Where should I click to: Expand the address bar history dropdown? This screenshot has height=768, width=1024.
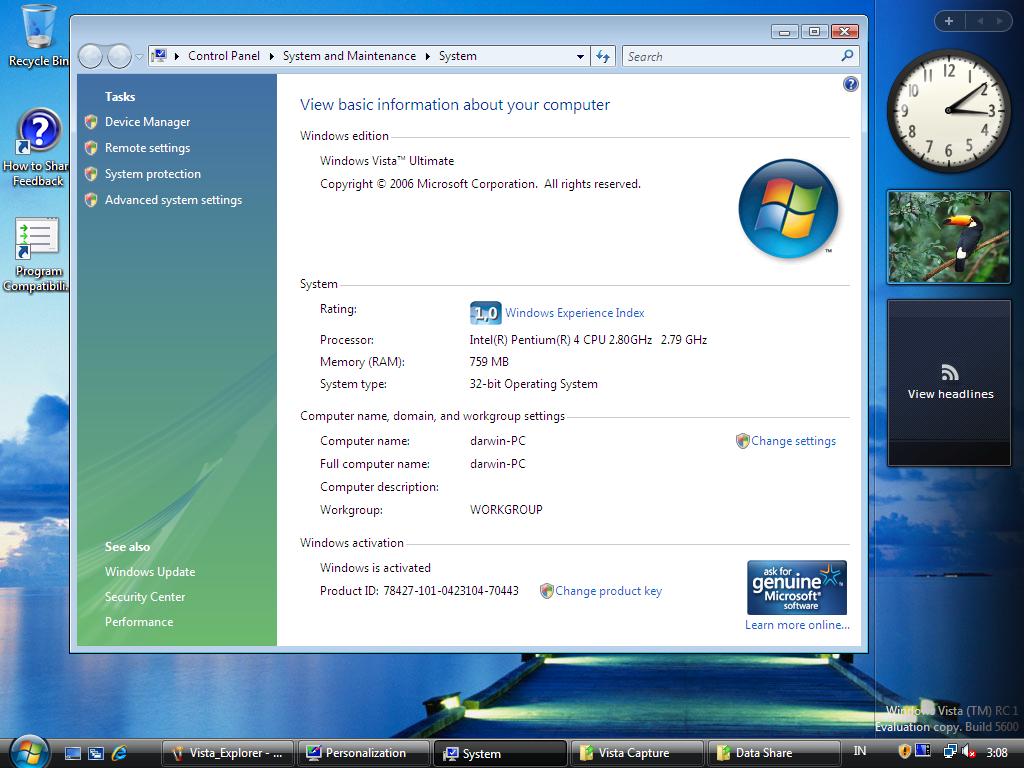tap(580, 57)
